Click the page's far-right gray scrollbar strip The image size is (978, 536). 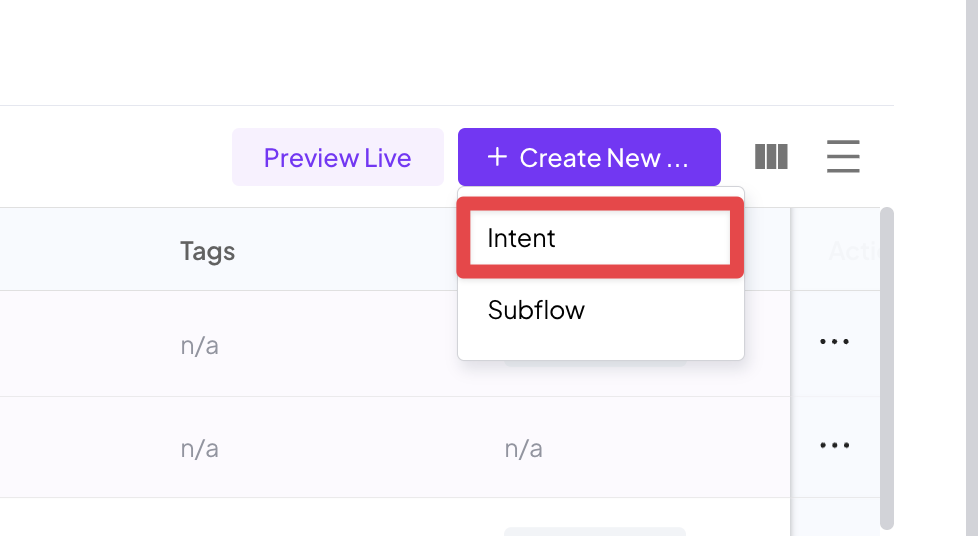(972, 268)
